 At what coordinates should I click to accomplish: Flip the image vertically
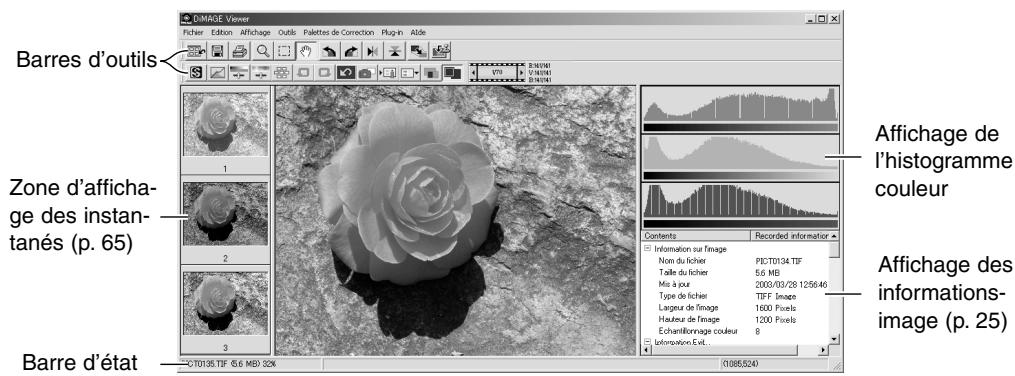click(x=395, y=50)
